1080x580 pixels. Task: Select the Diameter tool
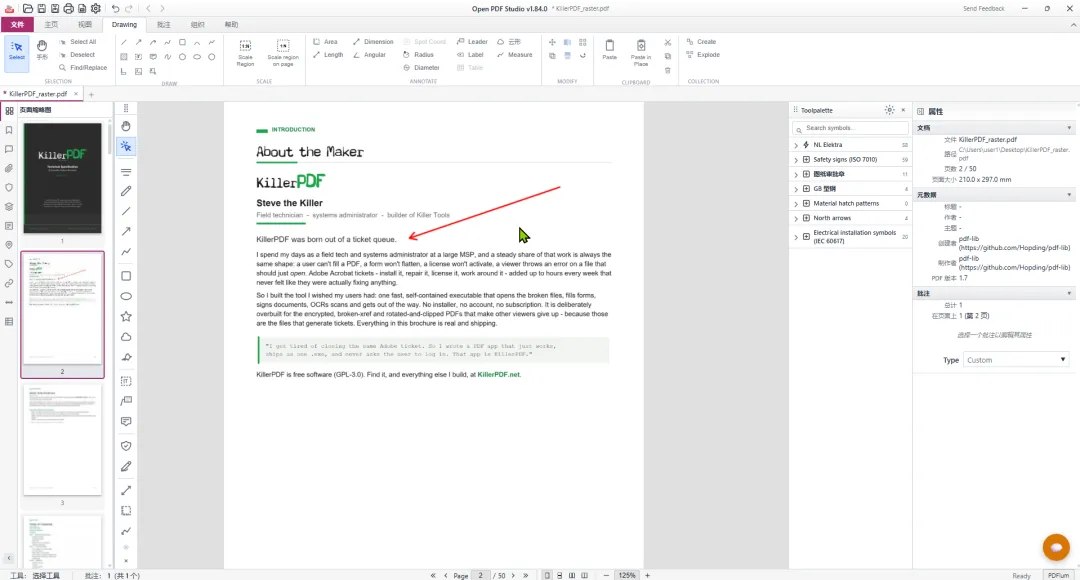click(422, 68)
